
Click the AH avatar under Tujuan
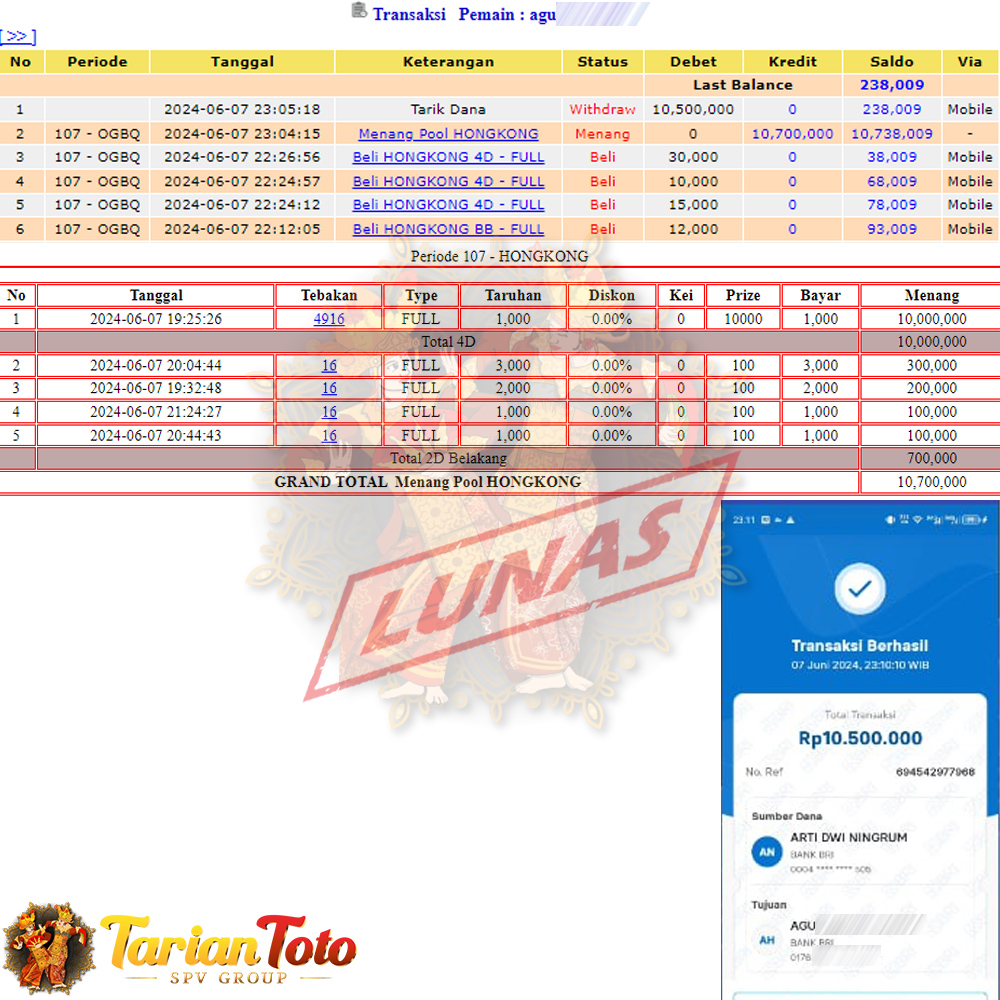tap(766, 940)
